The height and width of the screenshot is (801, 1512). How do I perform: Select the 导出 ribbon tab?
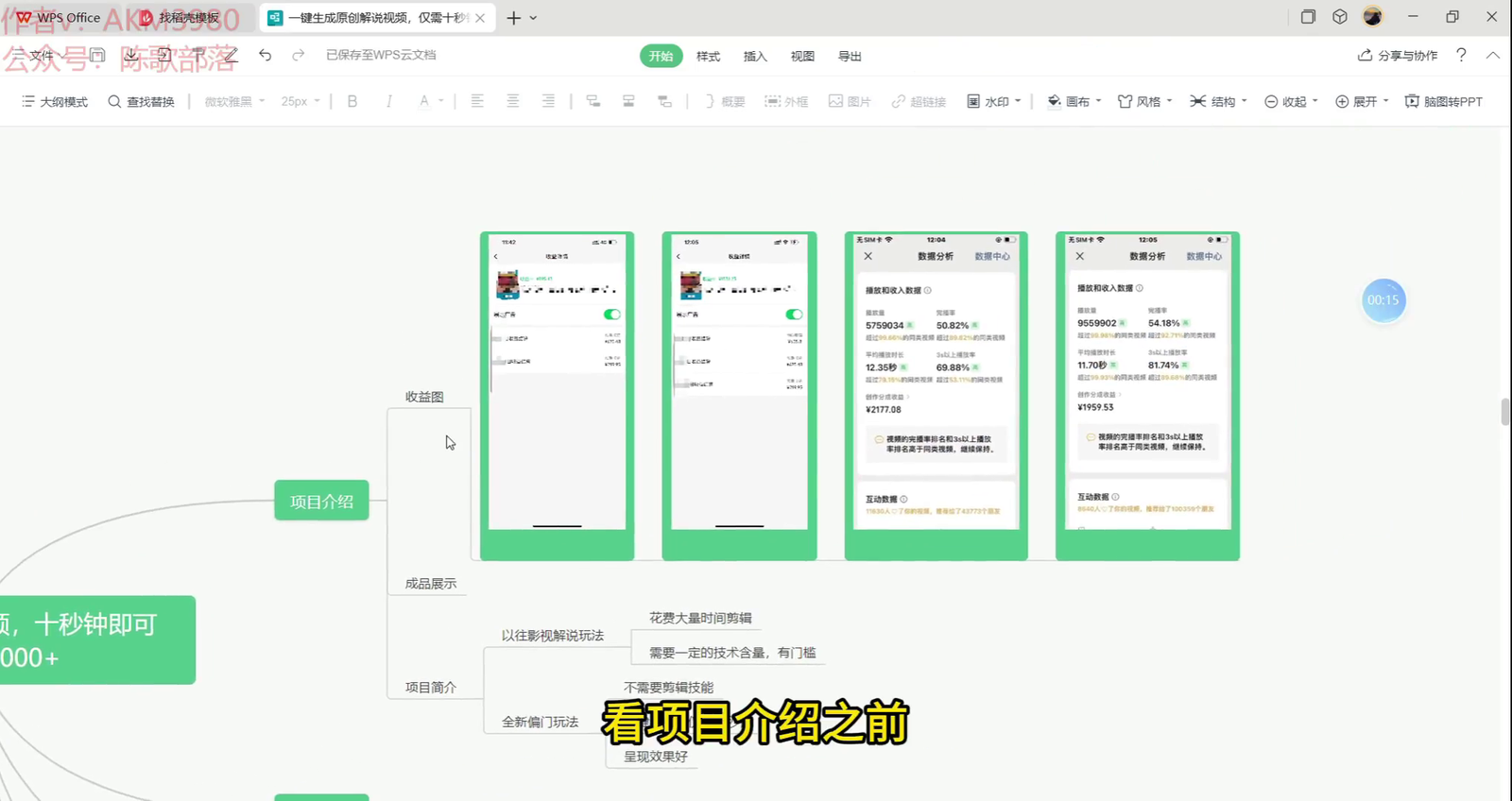tap(850, 57)
